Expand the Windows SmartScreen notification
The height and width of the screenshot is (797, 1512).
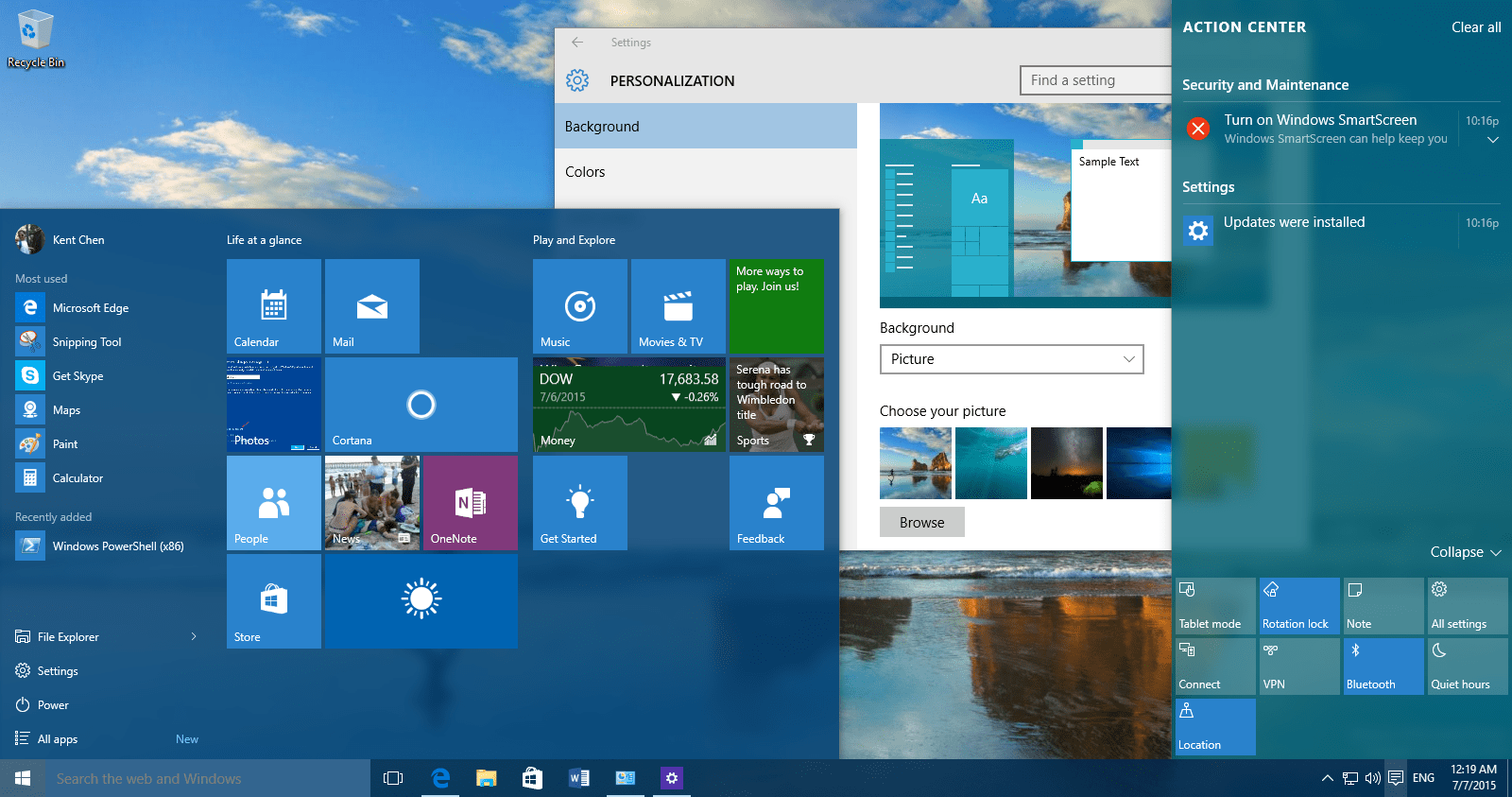pyautogui.click(x=1493, y=140)
